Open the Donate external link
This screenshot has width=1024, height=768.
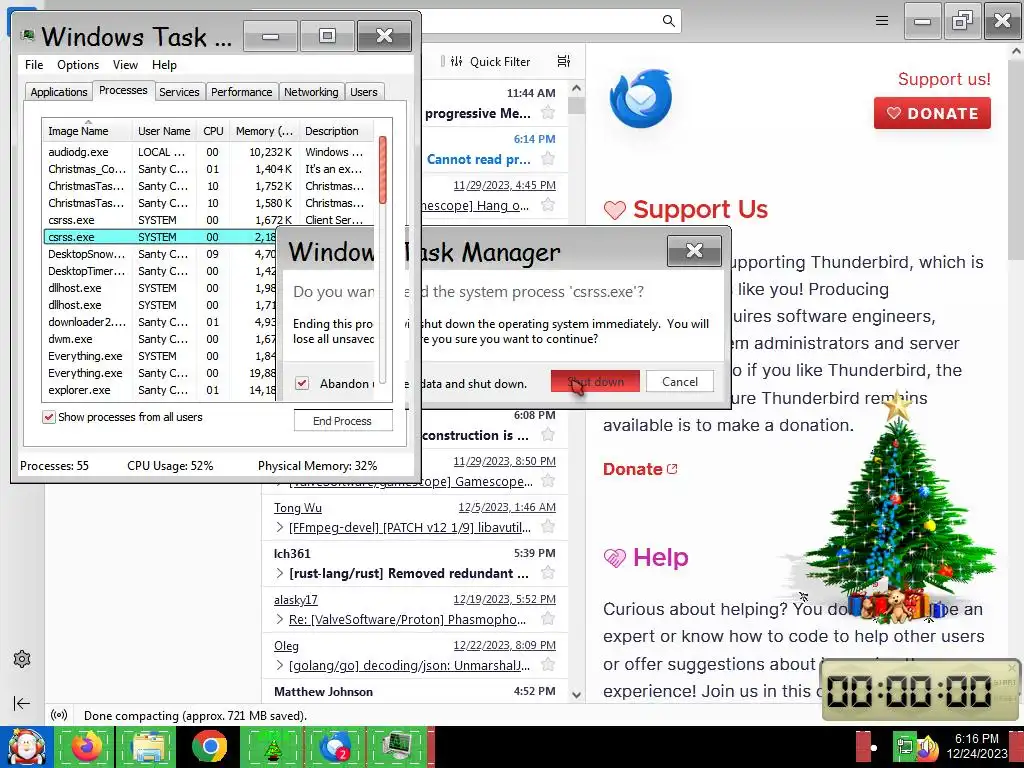tap(640, 469)
